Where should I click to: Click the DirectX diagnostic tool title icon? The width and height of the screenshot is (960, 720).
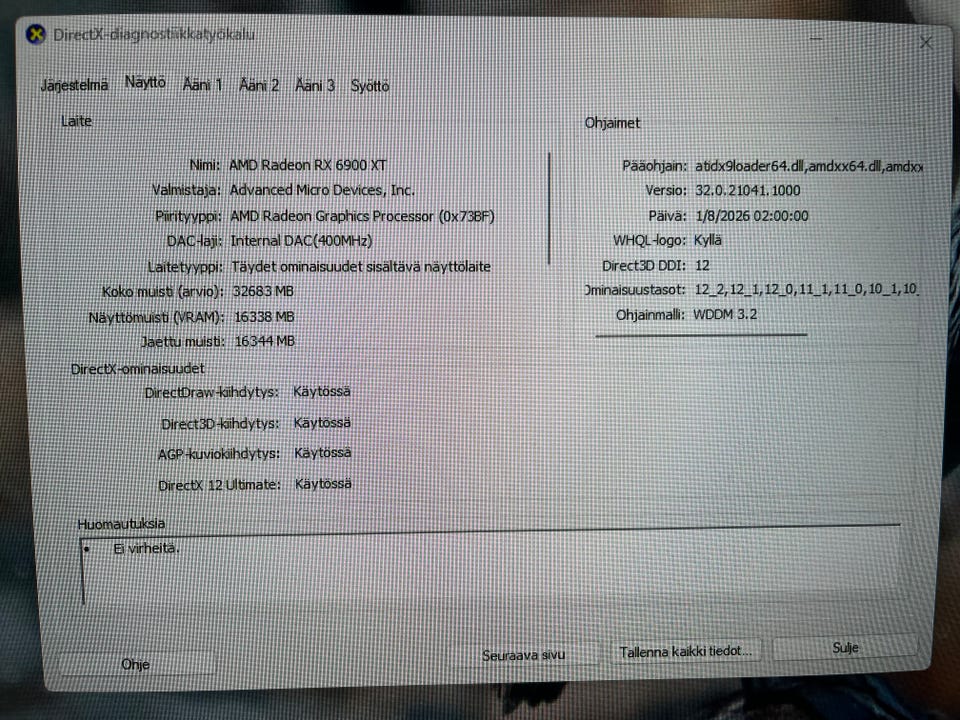click(36, 34)
